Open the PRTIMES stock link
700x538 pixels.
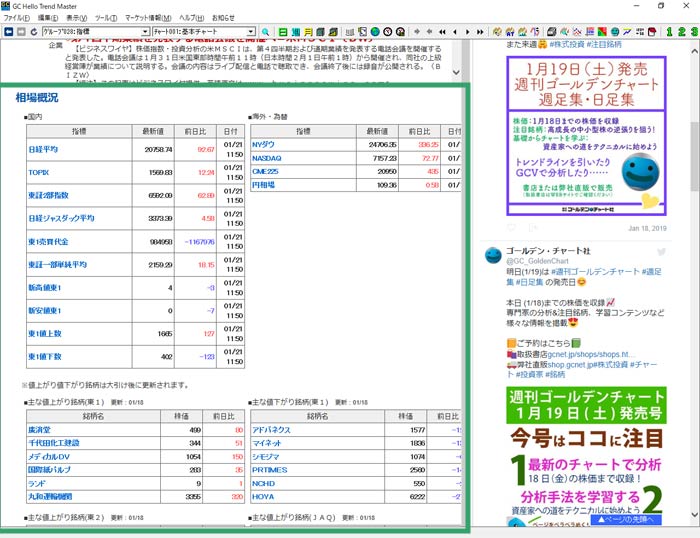(270, 470)
